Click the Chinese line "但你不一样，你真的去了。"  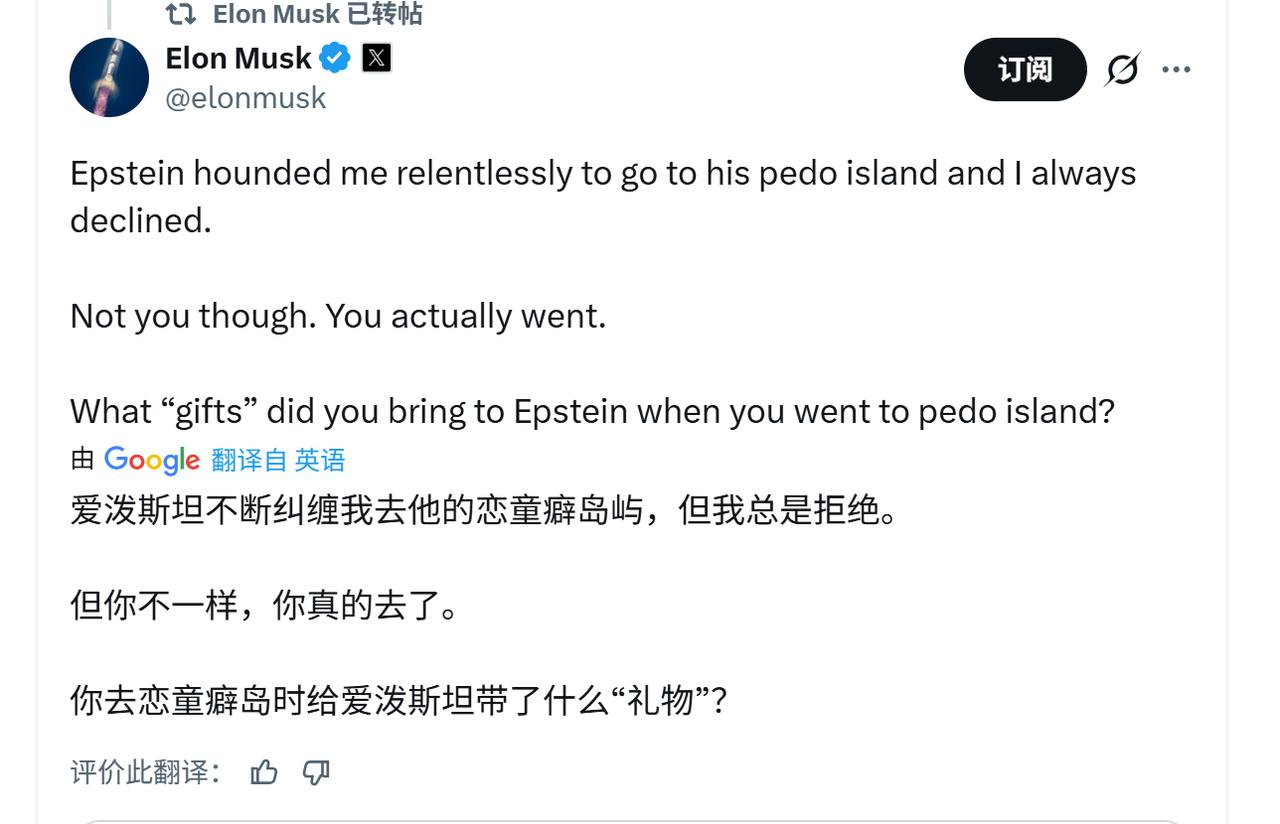(264, 605)
